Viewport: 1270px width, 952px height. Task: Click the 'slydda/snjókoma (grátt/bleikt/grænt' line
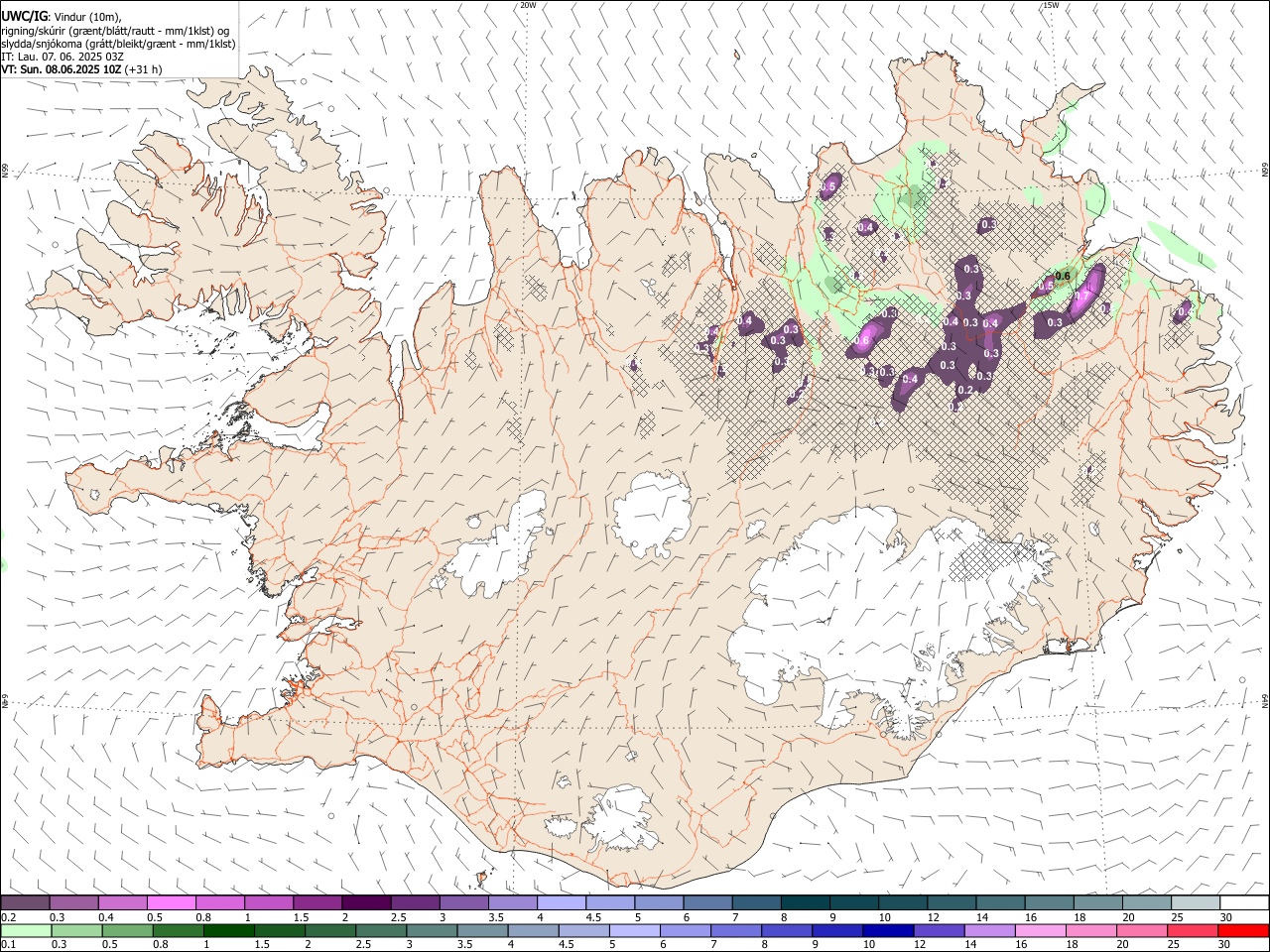pos(118,44)
